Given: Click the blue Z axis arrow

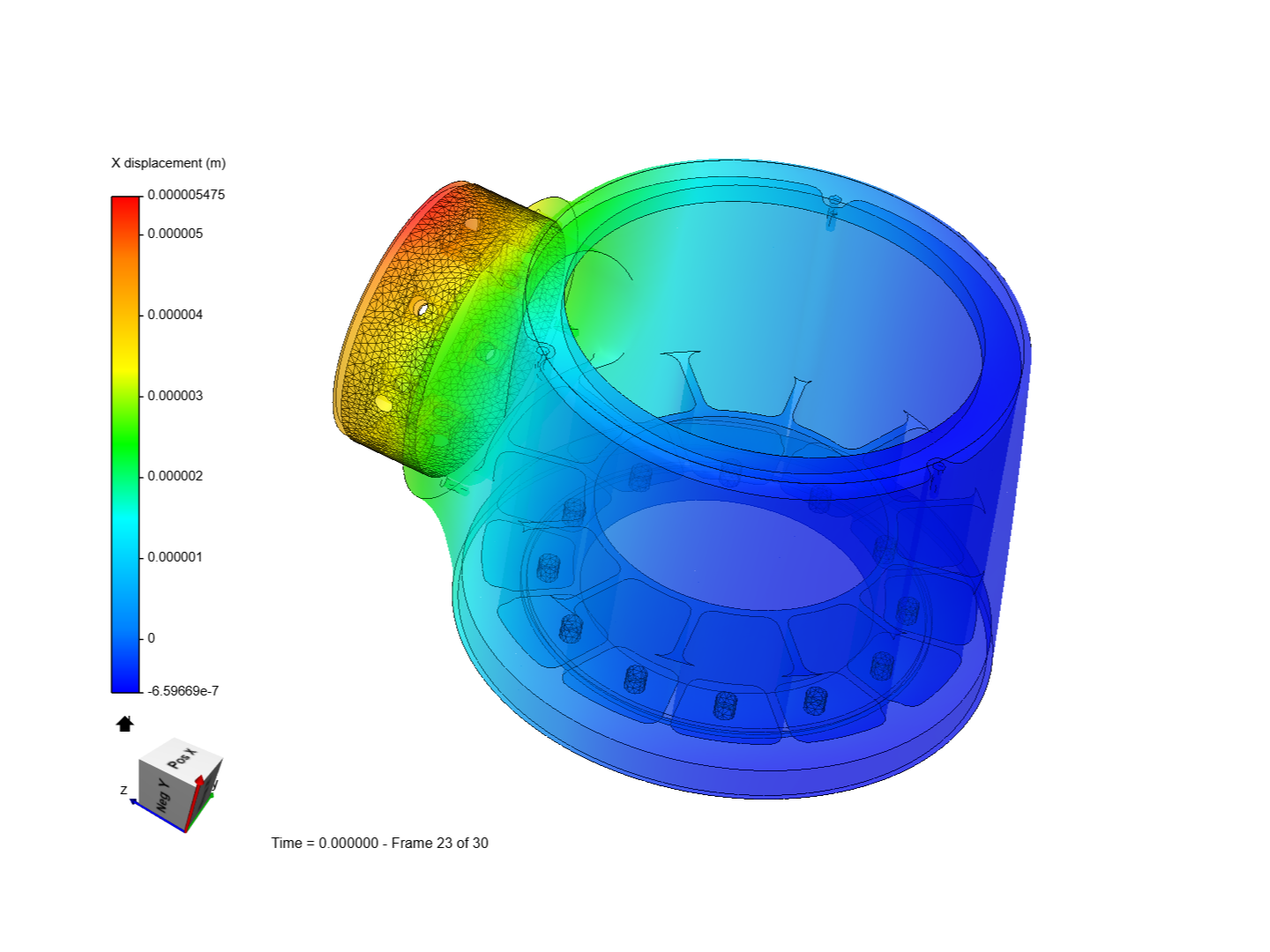Looking at the screenshot, I should (157, 815).
